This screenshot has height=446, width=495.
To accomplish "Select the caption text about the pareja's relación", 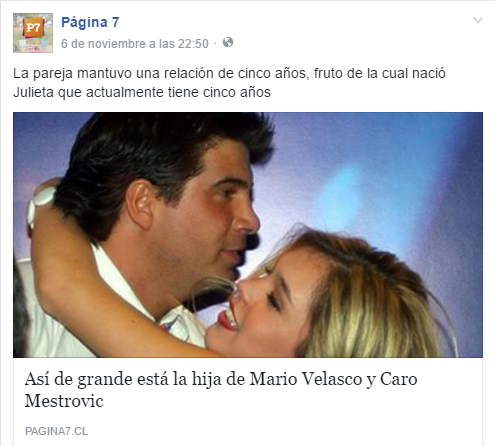I will tap(229, 83).
